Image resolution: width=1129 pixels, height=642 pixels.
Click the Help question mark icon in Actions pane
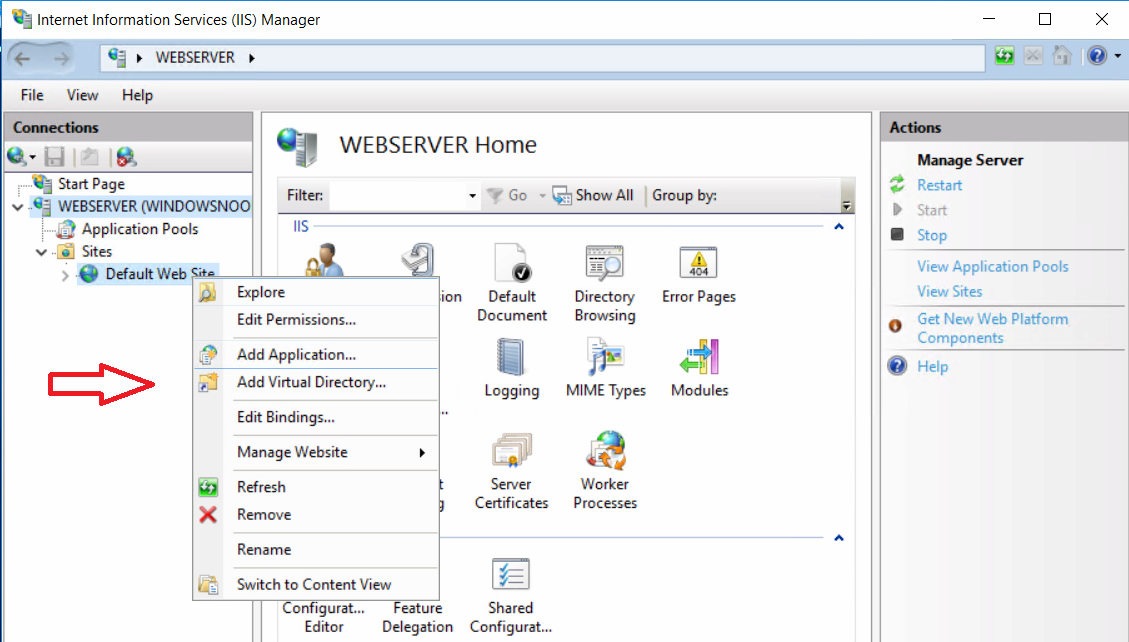pos(897,366)
